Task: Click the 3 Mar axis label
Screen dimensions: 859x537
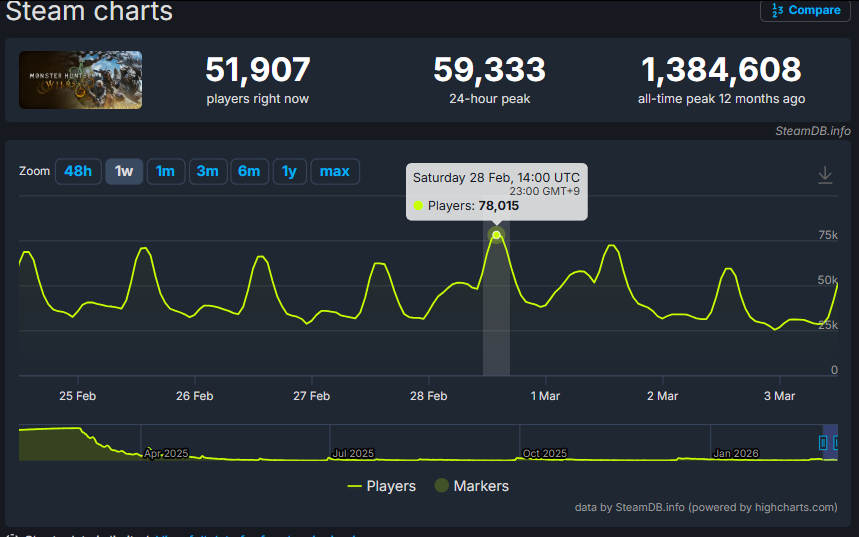Action: [780, 396]
